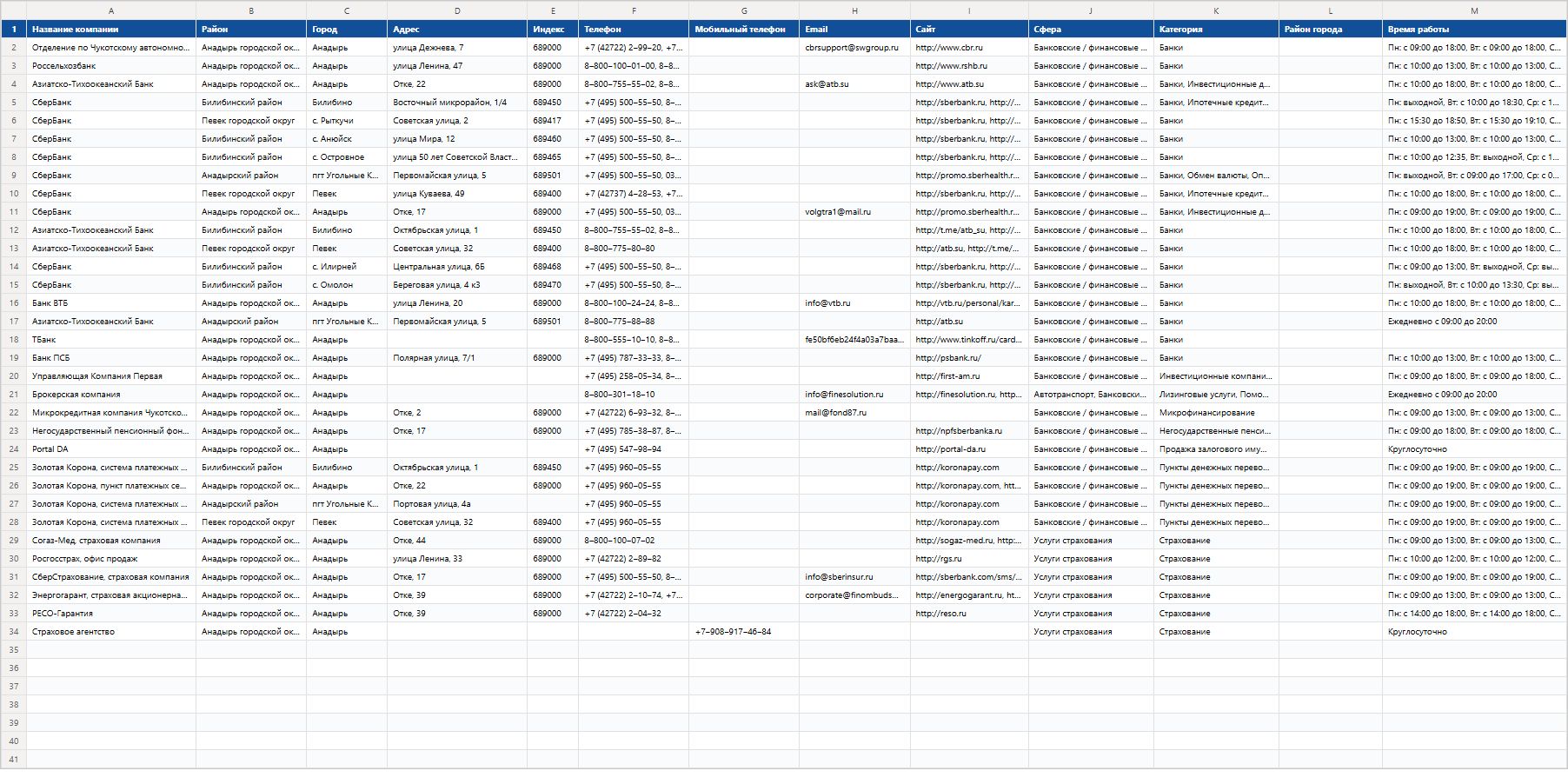Click the phone cell 8-800-301-18-10
Image resolution: width=1568 pixels, height=784 pixels.
click(634, 395)
